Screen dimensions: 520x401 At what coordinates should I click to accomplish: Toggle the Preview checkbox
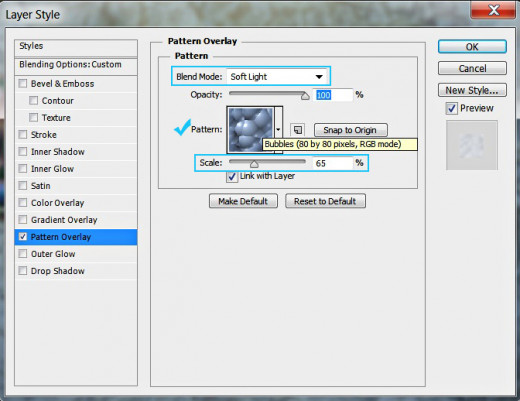(452, 108)
